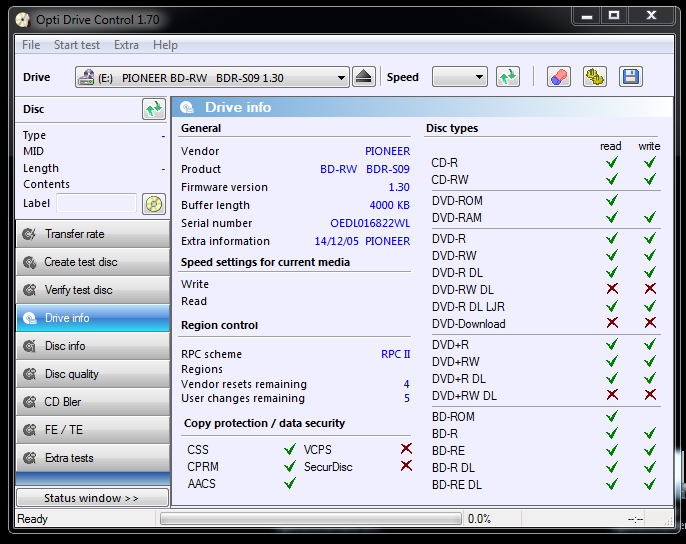This screenshot has width=686, height=544.
Task: Open the Start test menu
Action: pos(77,45)
